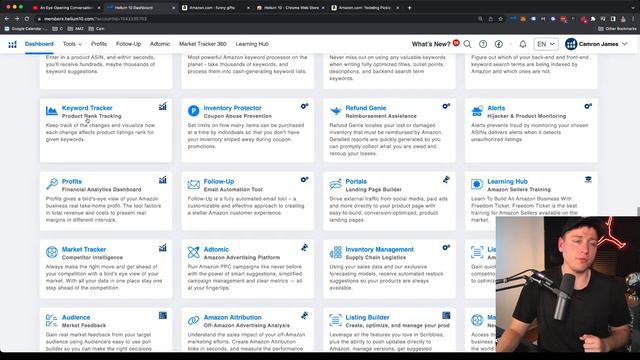The height and width of the screenshot is (360, 640).
Task: Click the Market Tracker target icon
Action: click(52, 252)
